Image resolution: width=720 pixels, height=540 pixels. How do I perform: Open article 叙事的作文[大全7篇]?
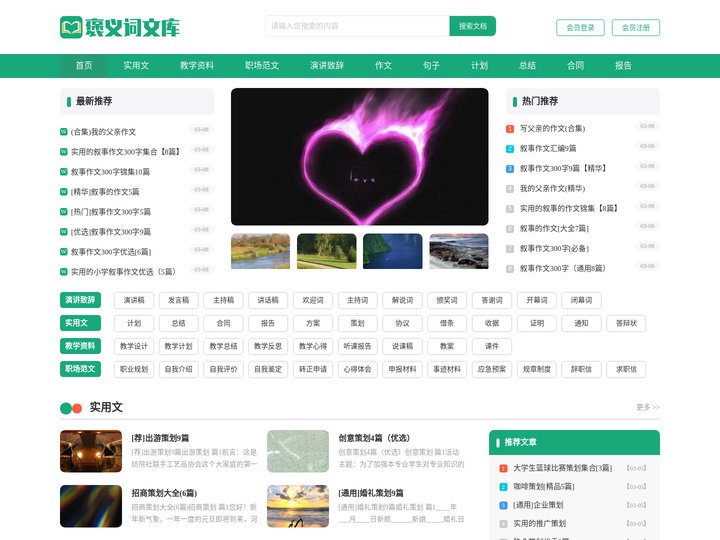[x=554, y=229]
